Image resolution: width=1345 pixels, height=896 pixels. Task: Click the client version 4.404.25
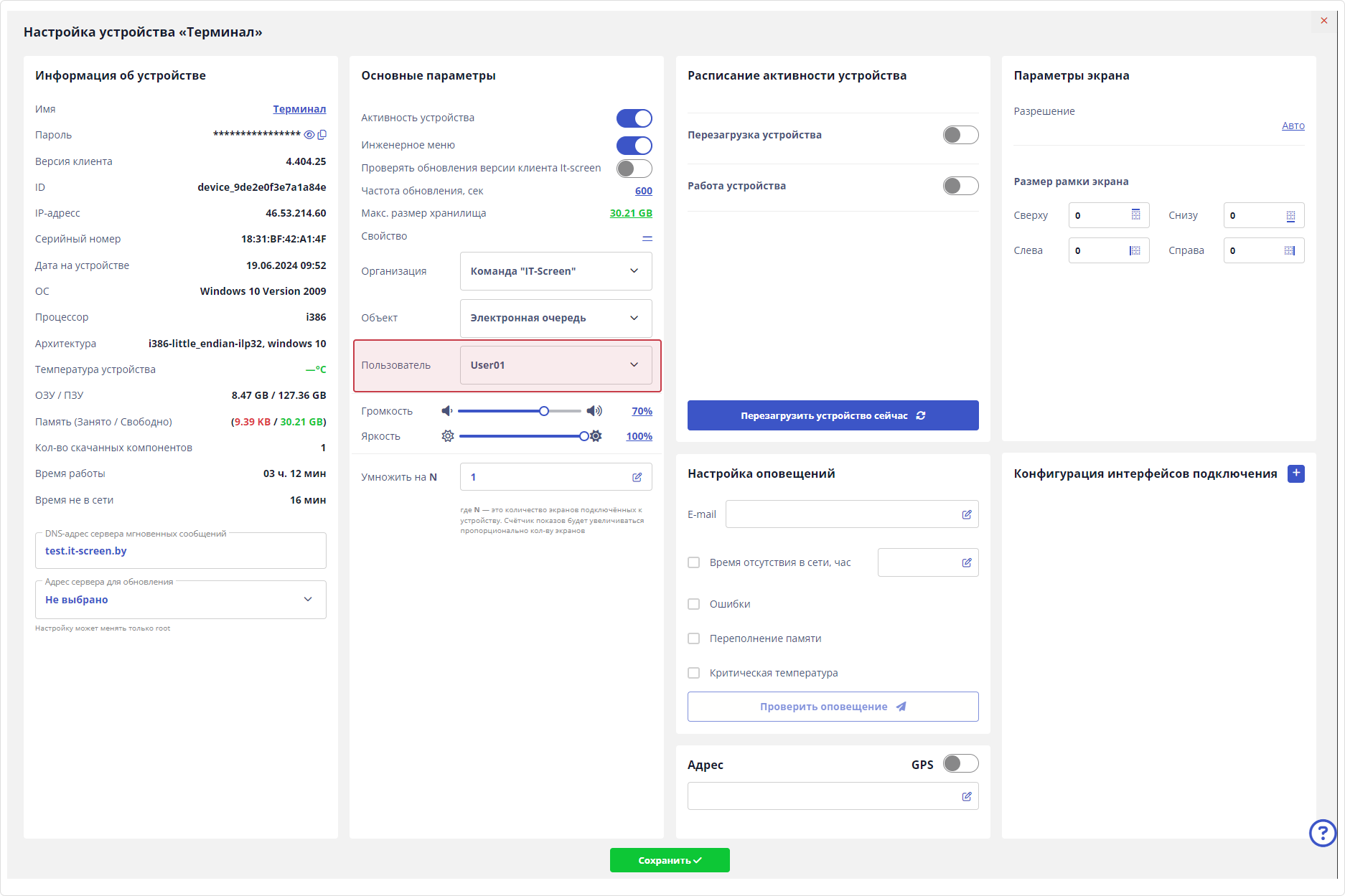[306, 161]
